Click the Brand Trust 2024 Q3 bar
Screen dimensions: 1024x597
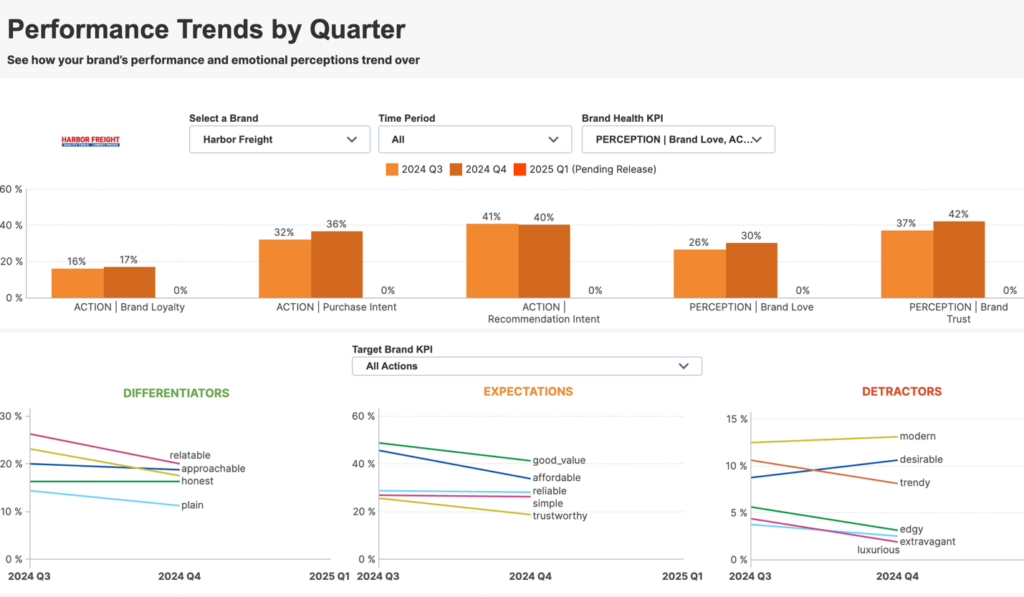tap(907, 264)
